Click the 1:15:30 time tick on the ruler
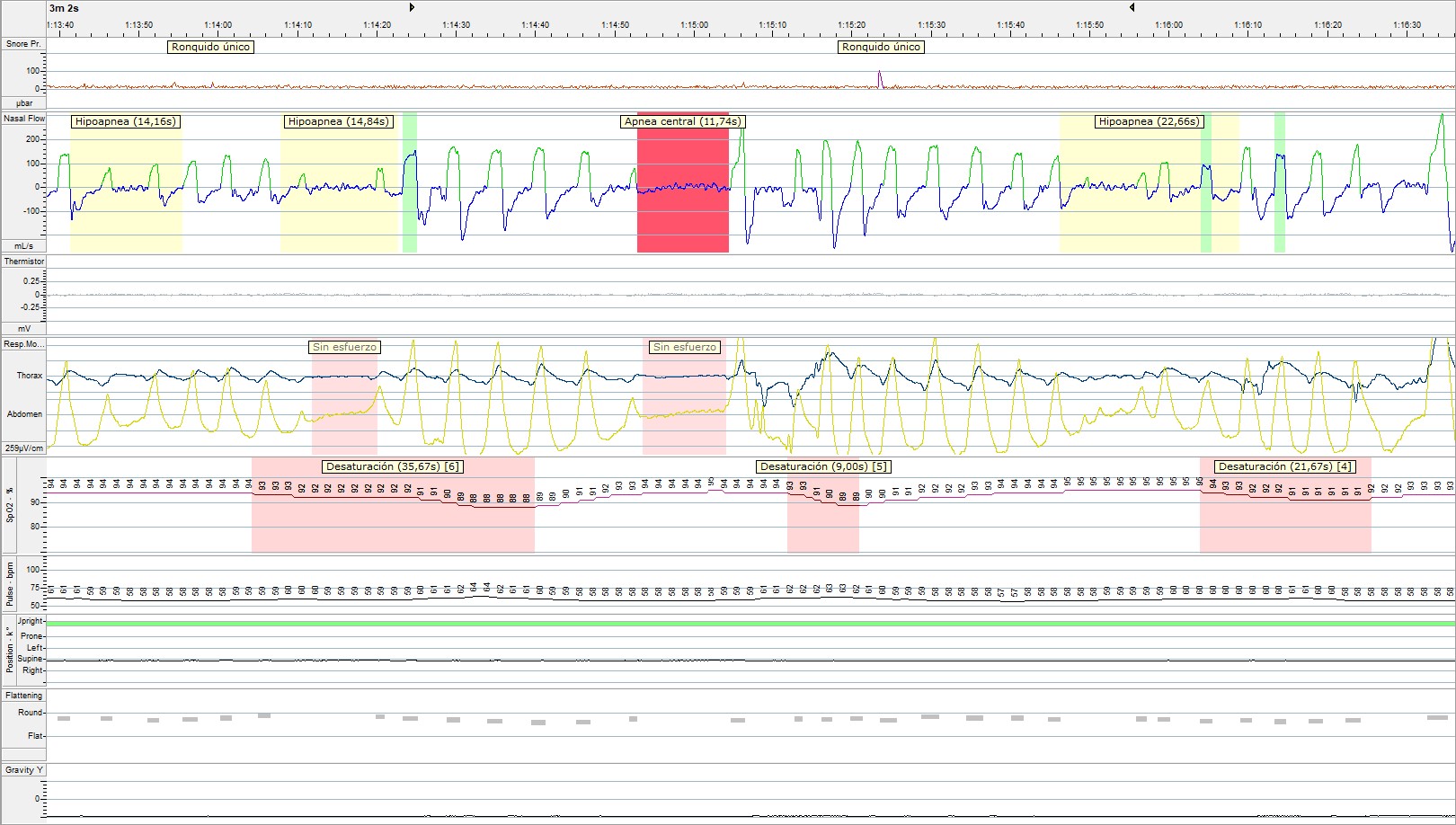Image resolution: width=1456 pixels, height=825 pixels. 932,25
